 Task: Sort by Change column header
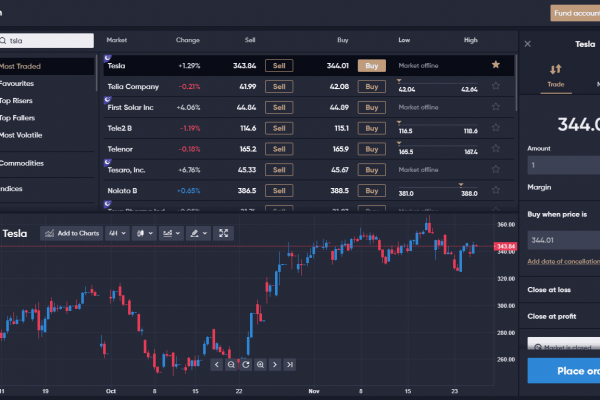[188, 40]
